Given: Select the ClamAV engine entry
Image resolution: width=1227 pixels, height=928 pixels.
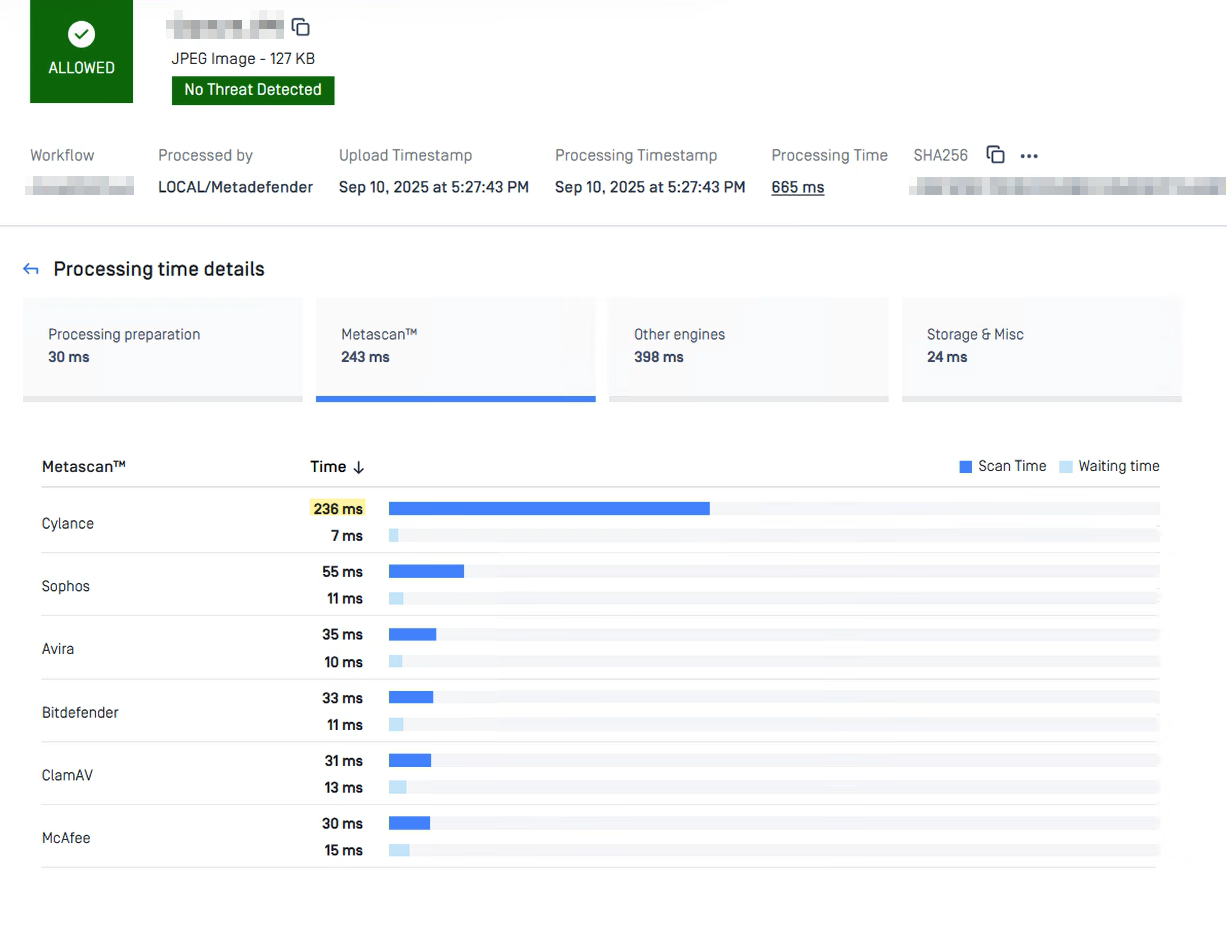Looking at the screenshot, I should tap(67, 775).
